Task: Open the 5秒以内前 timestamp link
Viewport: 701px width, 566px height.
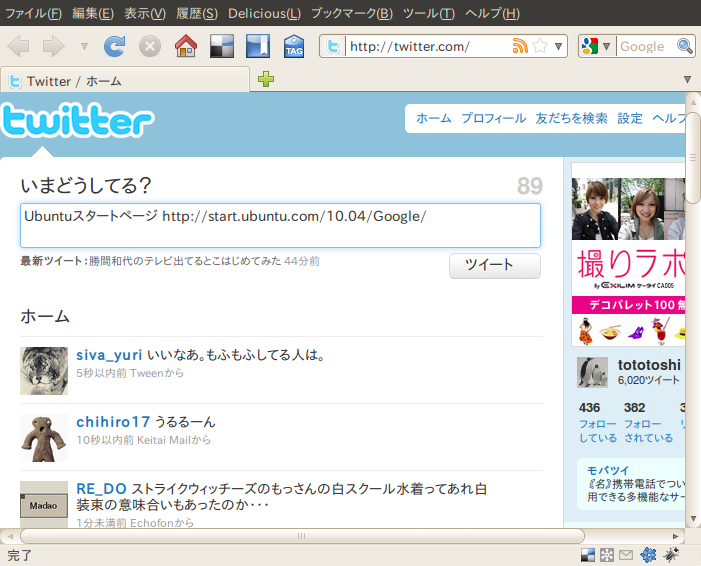Action: coord(101,373)
